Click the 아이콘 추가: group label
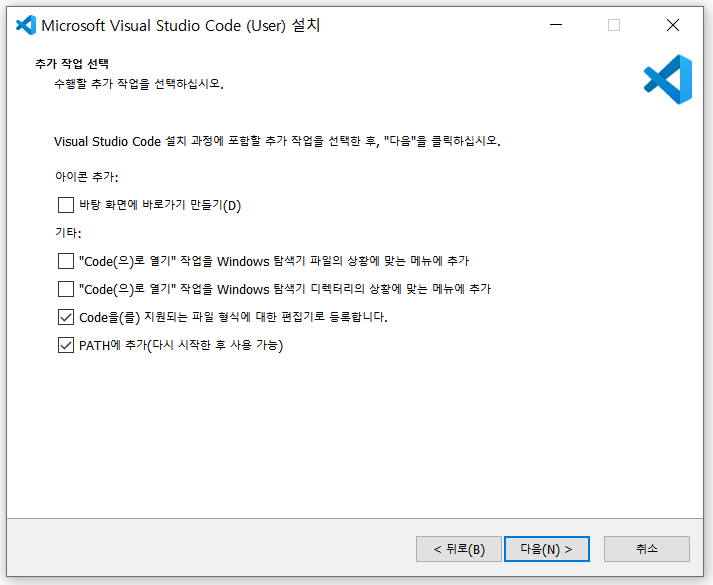Viewport: 713px width, 585px height. pos(87,176)
